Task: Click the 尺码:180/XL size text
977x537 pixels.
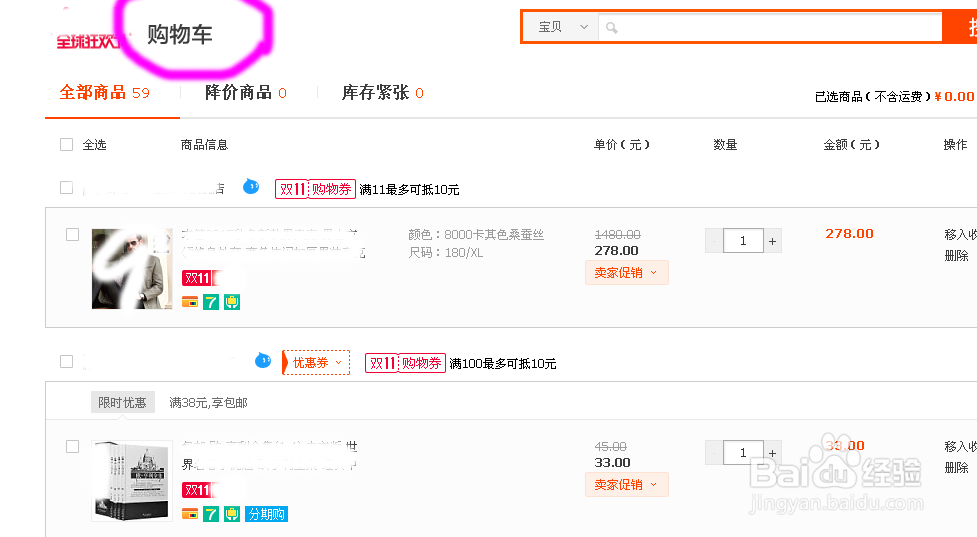Action: click(446, 252)
